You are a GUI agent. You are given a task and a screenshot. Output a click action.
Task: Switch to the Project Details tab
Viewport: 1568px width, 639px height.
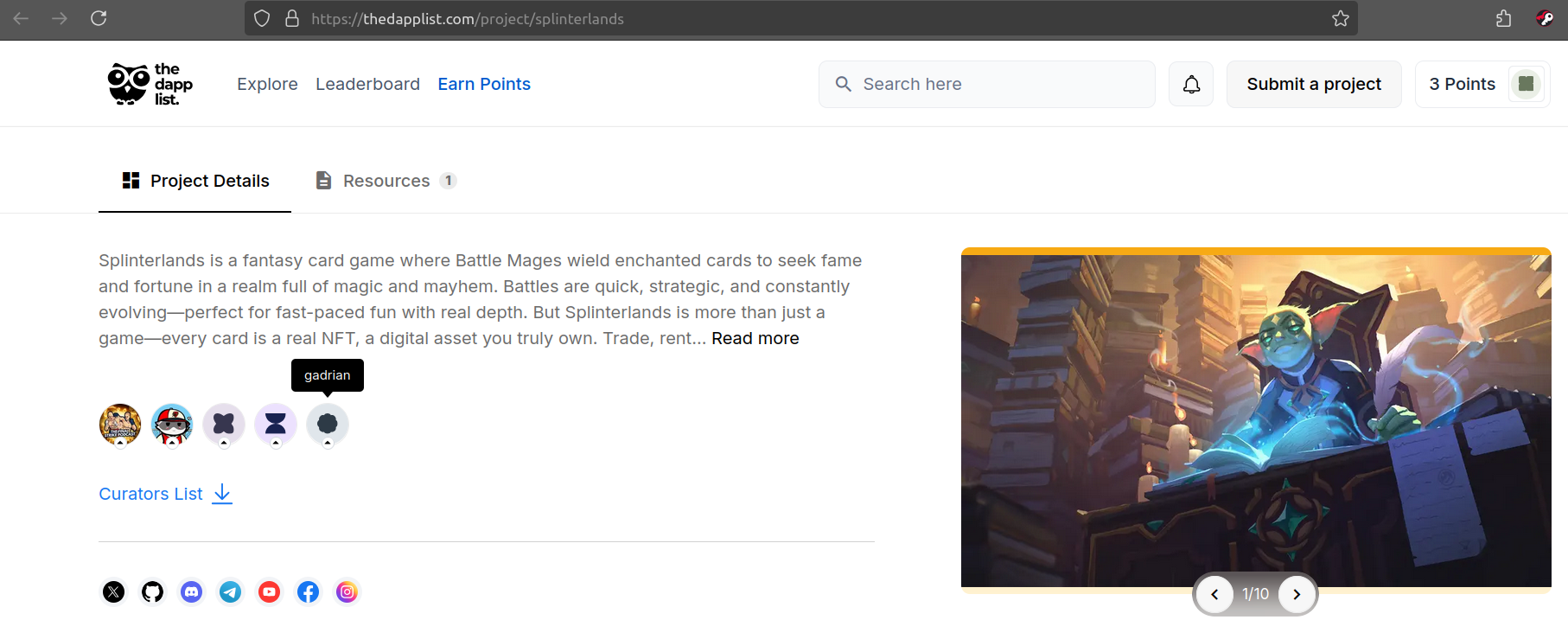coord(195,181)
